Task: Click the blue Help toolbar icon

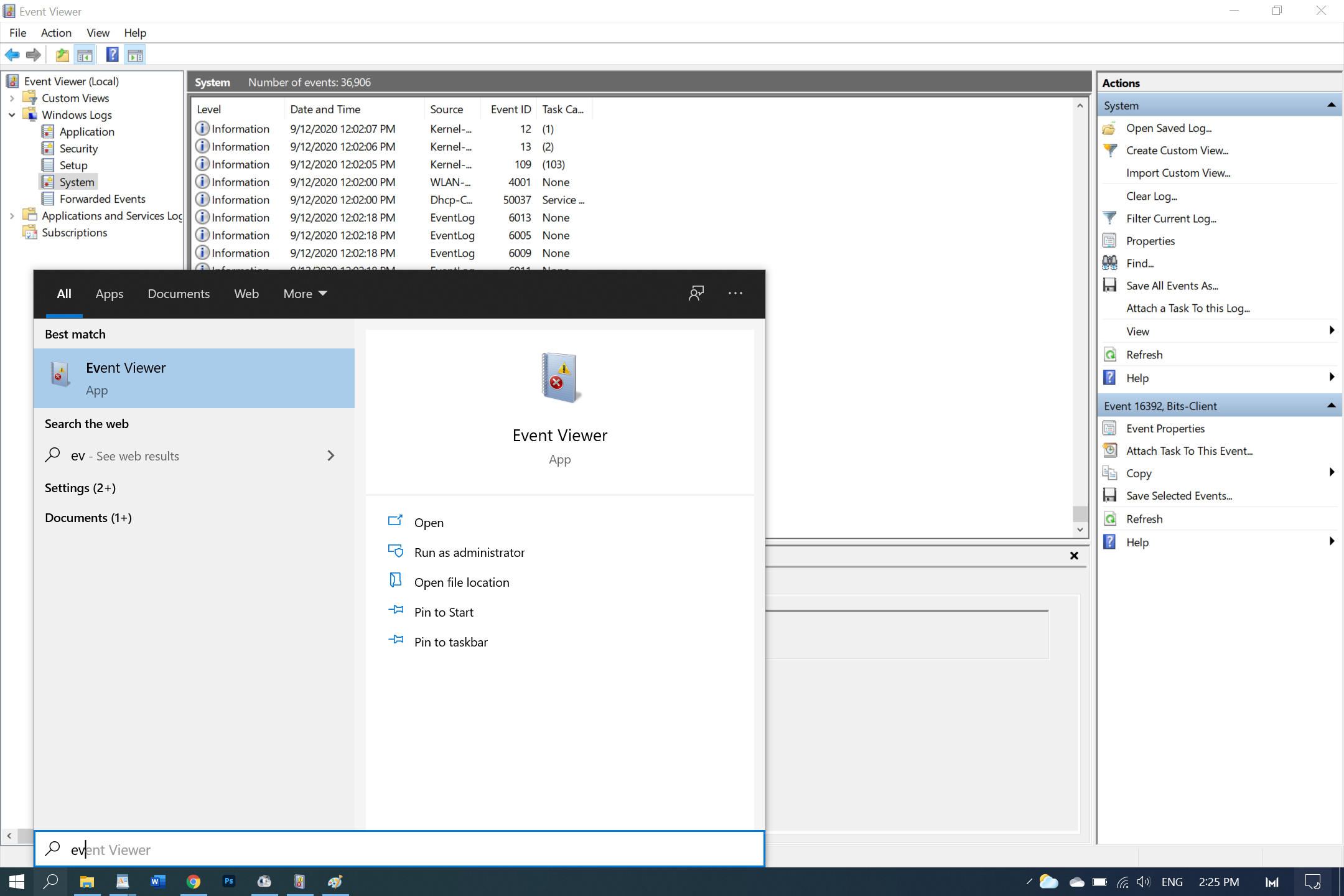Action: click(113, 55)
